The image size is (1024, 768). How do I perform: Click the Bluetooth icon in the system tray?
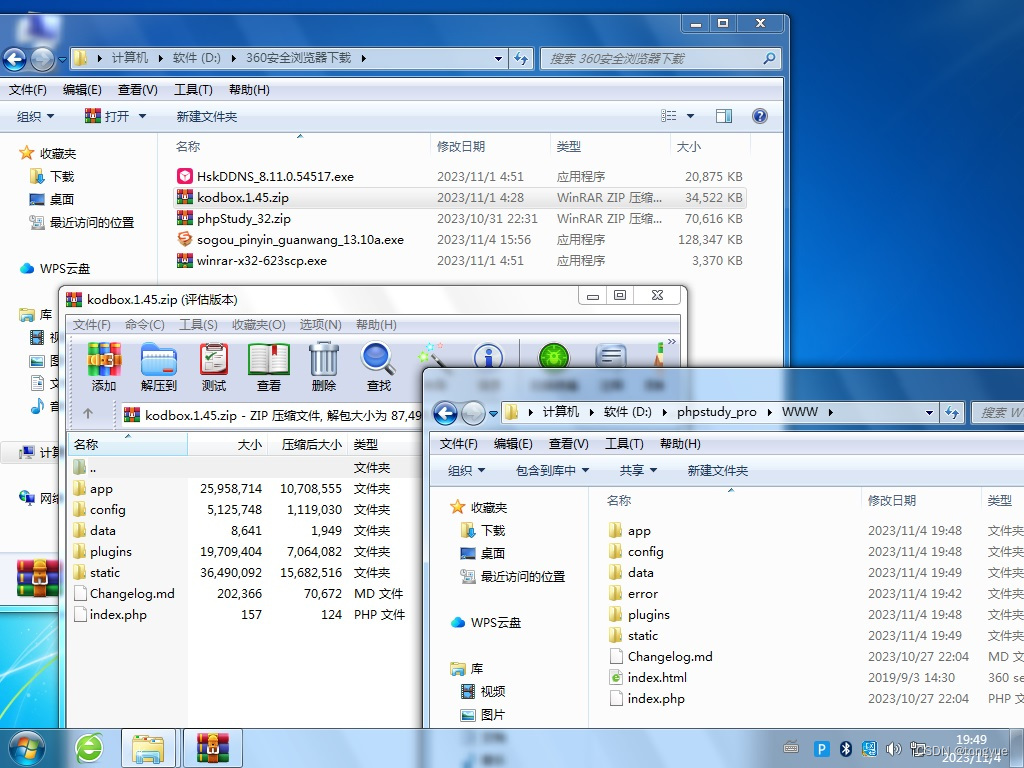click(x=847, y=749)
